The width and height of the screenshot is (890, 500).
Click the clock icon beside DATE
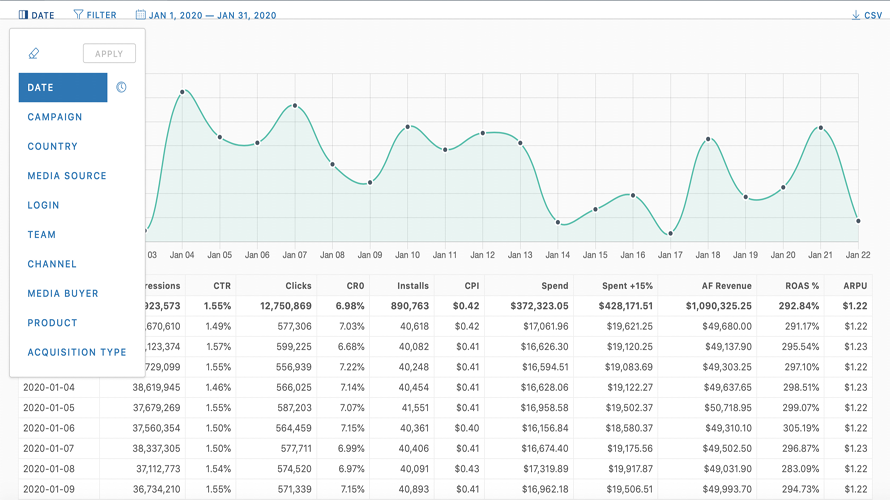[121, 87]
